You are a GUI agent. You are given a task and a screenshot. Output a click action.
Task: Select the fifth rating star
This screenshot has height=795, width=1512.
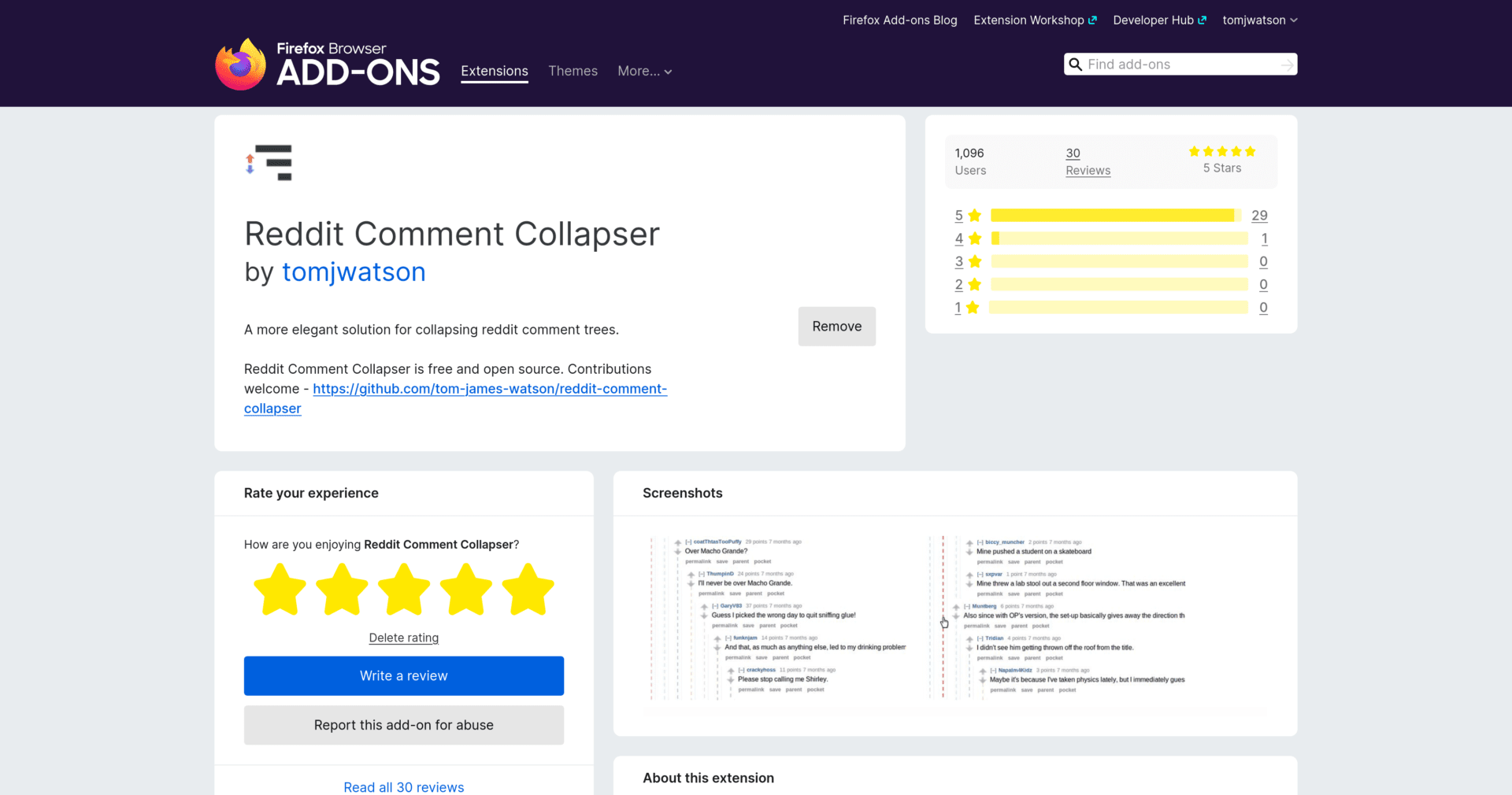528,590
